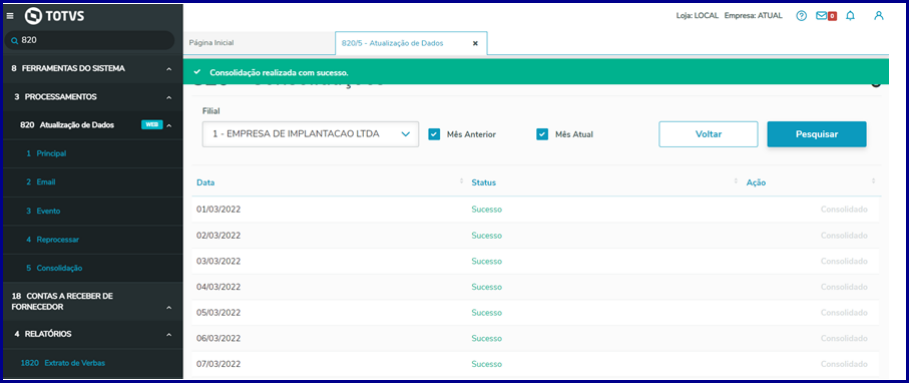Click Consolidado action for 04/03/2022
Screen dimensions: 909x383
[844, 287]
